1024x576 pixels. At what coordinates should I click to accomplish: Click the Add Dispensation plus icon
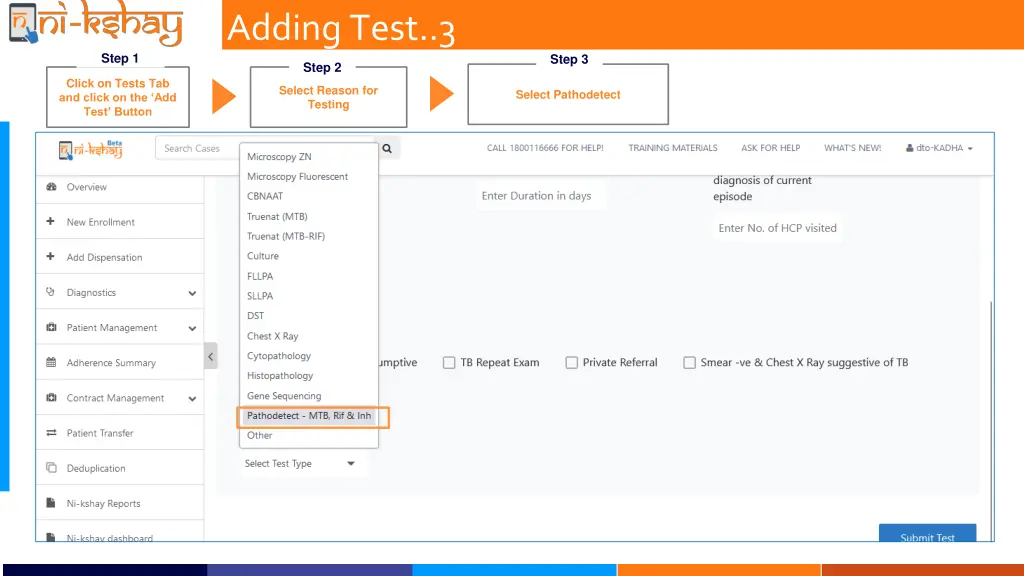point(50,257)
